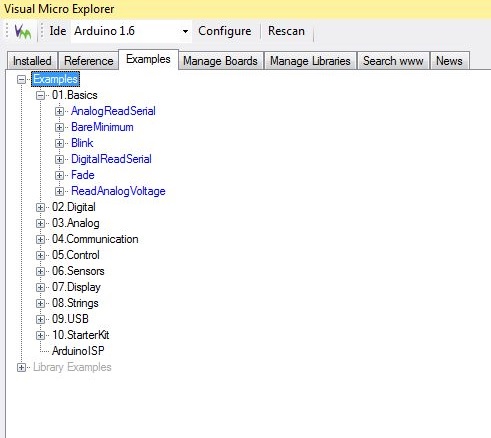Click the AnalogReadSerial link

(x=113, y=111)
